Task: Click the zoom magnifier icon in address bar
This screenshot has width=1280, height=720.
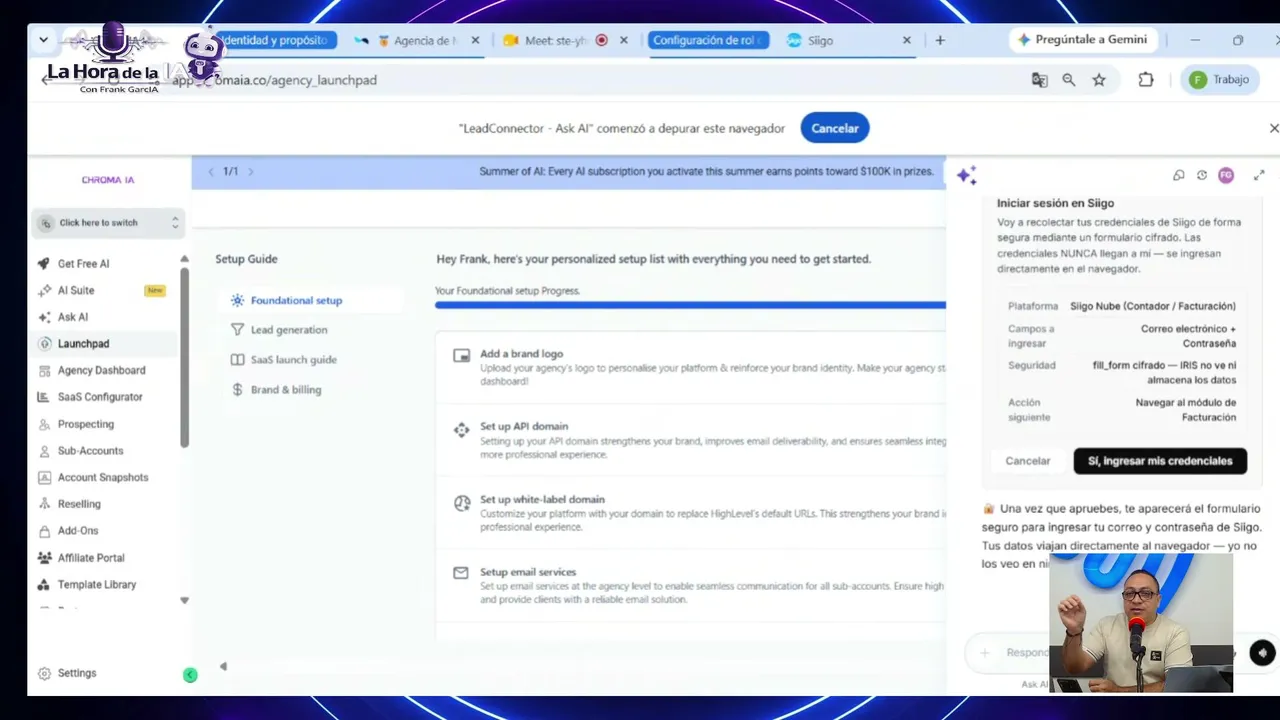Action: point(1069,80)
